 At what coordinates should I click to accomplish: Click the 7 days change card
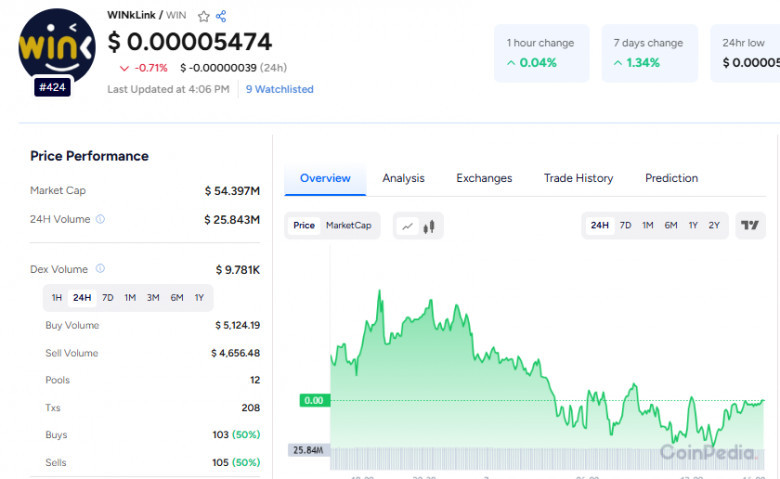click(650, 53)
